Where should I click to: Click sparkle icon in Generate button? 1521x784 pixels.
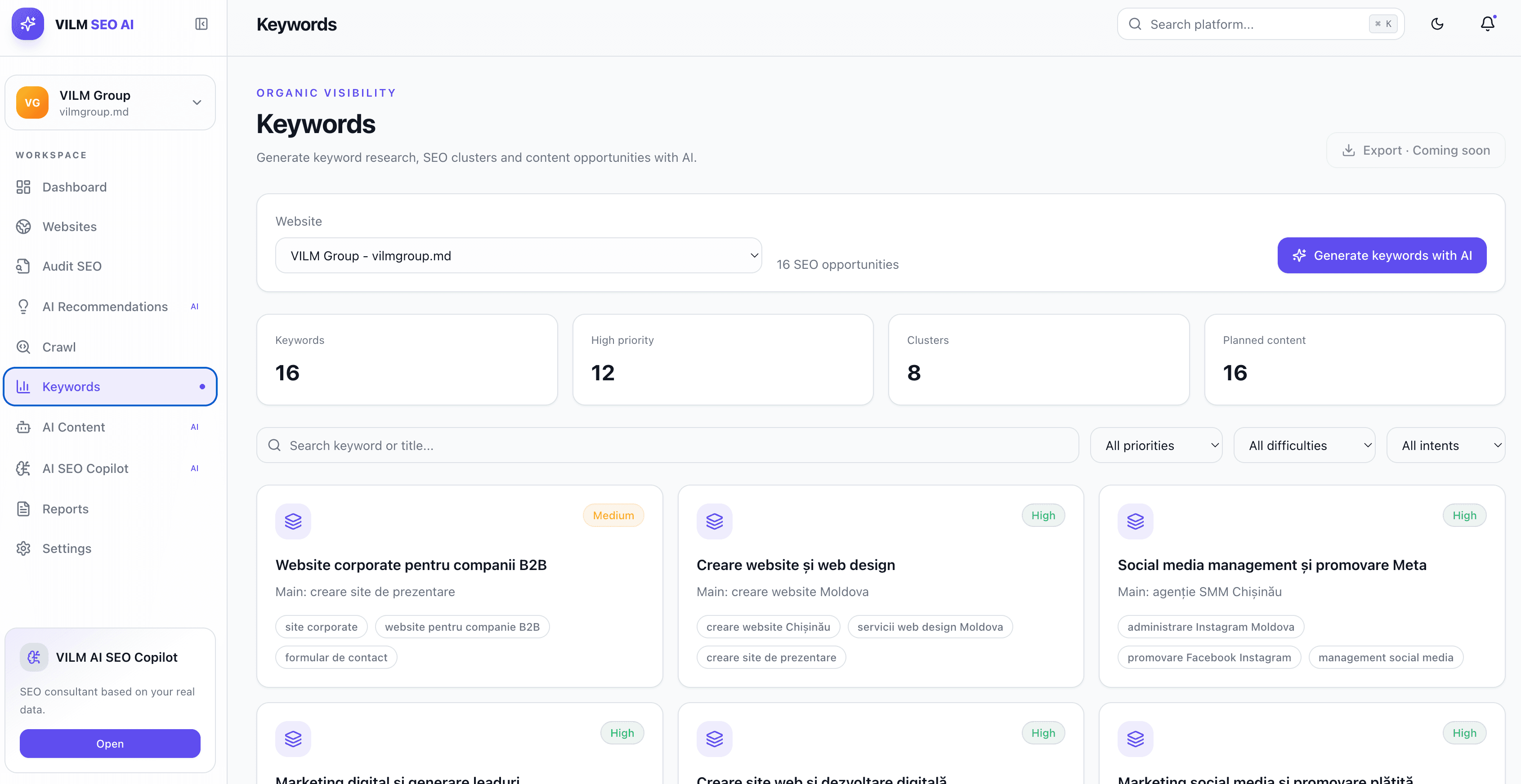click(x=1299, y=256)
